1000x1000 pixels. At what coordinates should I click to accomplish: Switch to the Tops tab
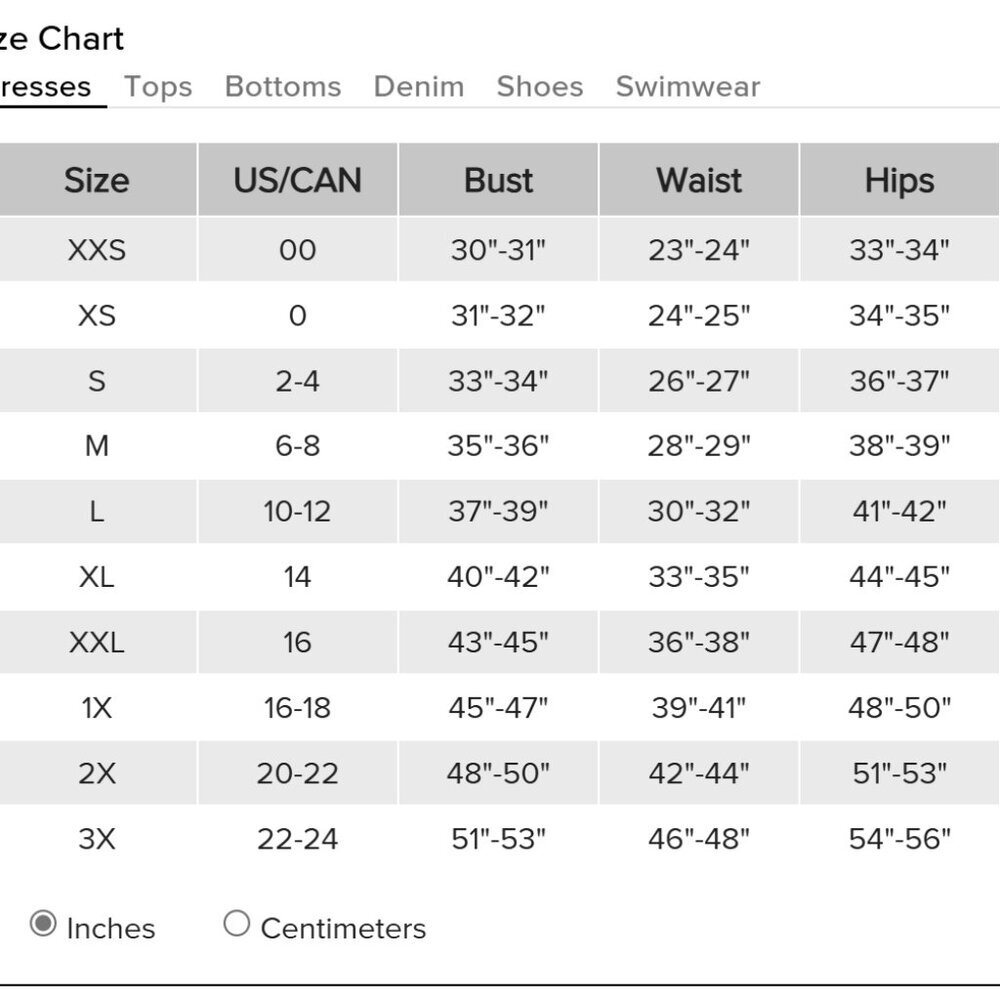(158, 87)
